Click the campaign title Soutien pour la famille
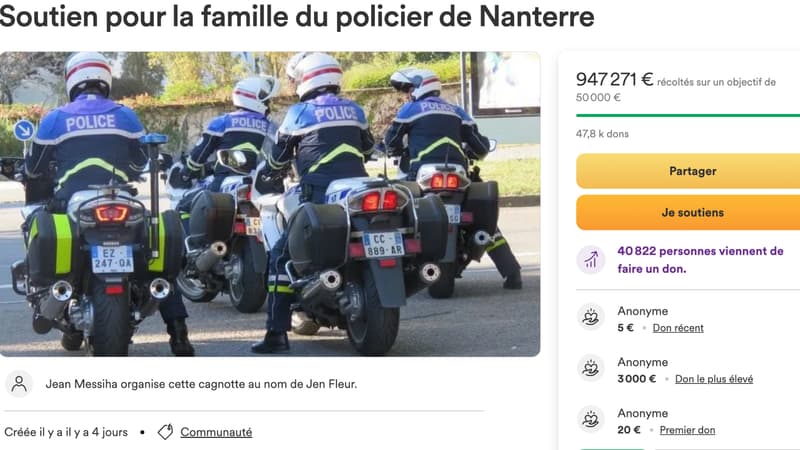This screenshot has width=800, height=450. [297, 16]
